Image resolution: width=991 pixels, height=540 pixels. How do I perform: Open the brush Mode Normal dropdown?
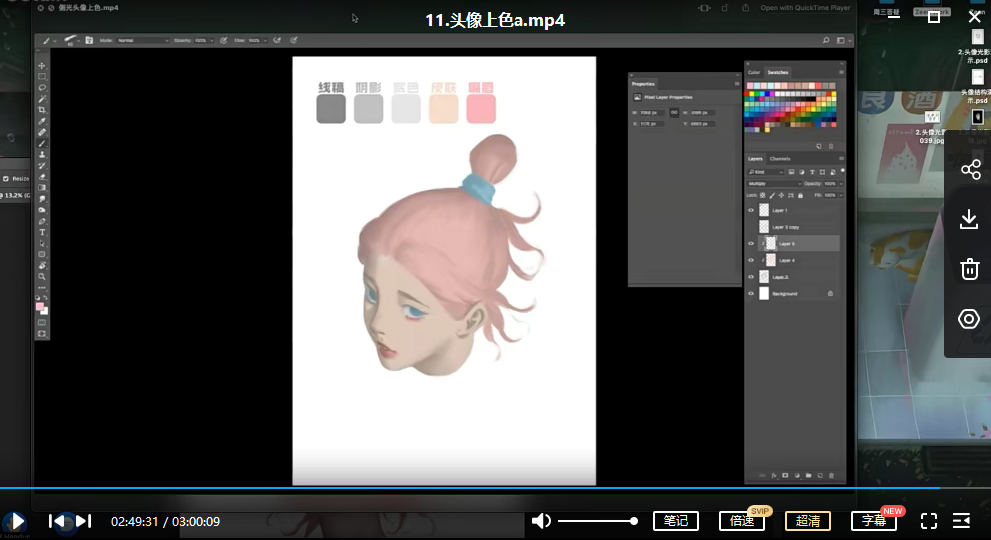pyautogui.click(x=142, y=41)
